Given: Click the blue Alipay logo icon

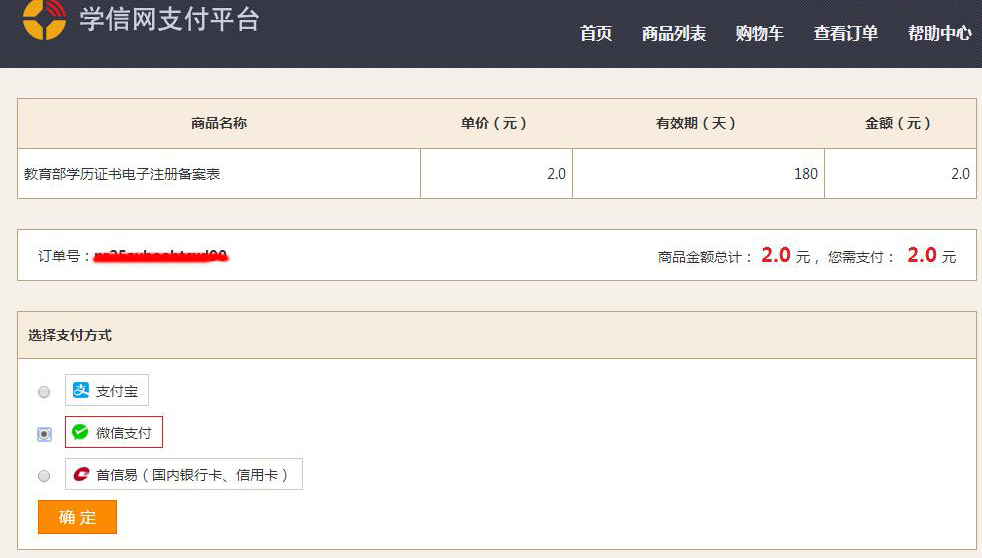Looking at the screenshot, I should point(81,390).
